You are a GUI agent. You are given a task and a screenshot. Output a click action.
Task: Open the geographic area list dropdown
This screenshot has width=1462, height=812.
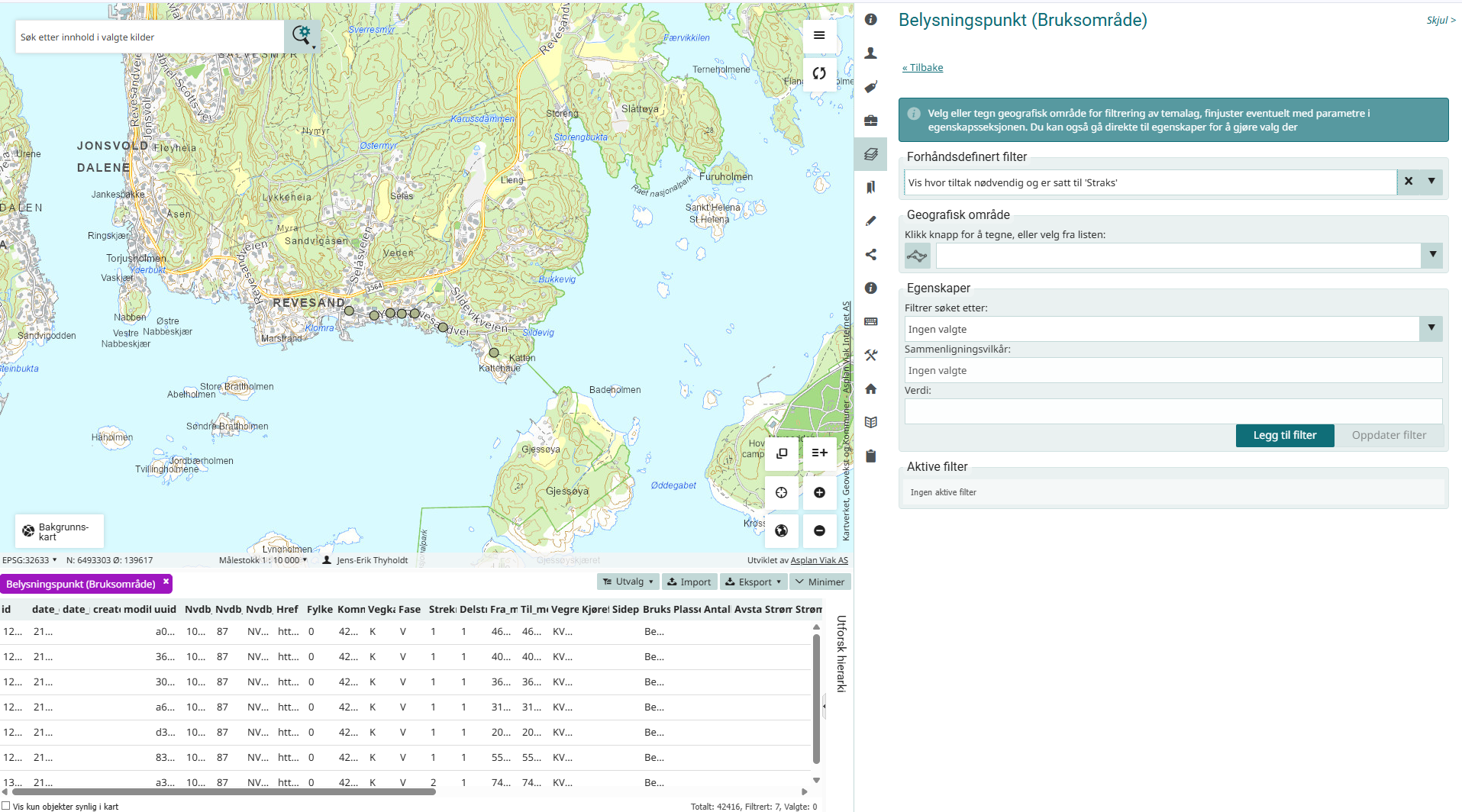(x=1432, y=255)
